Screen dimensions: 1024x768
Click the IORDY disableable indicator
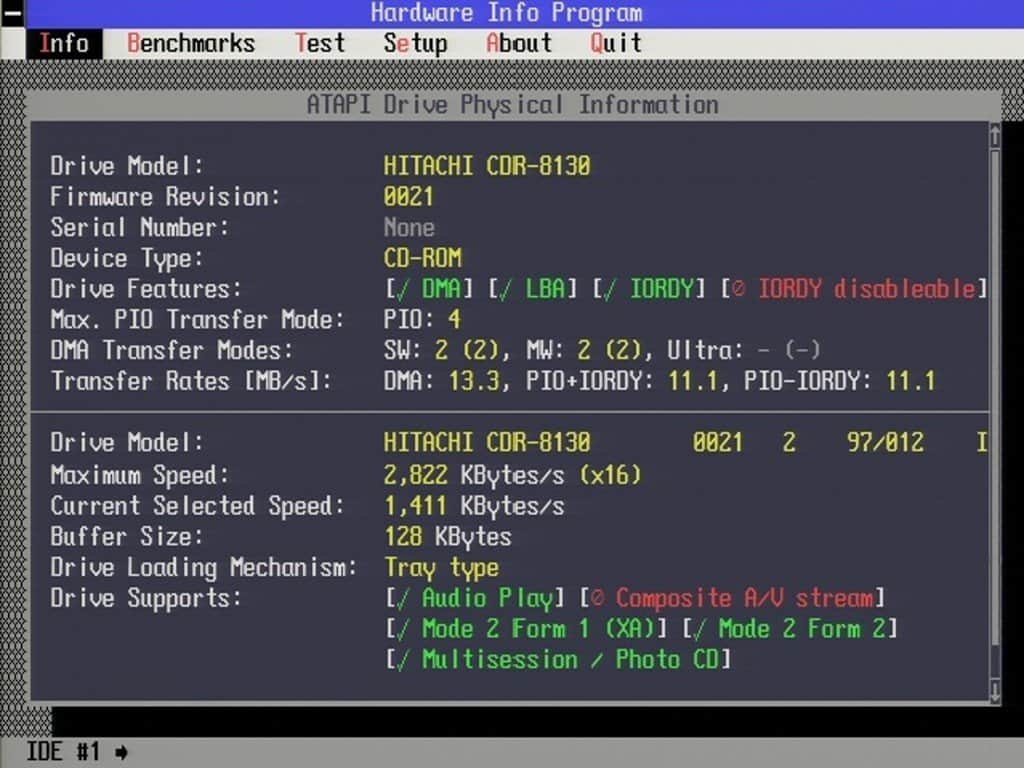(854, 289)
